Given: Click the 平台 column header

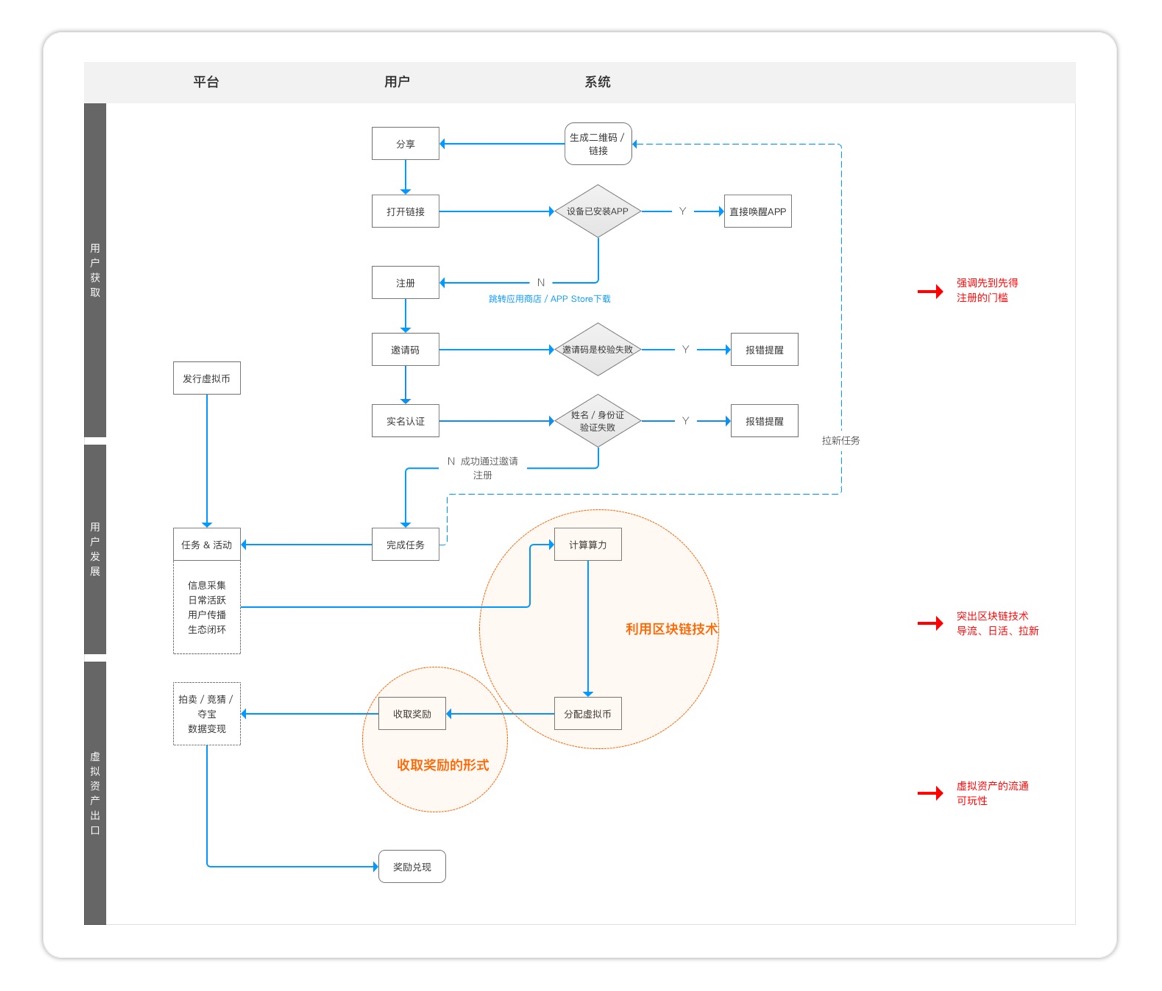Looking at the screenshot, I should tap(206, 82).
